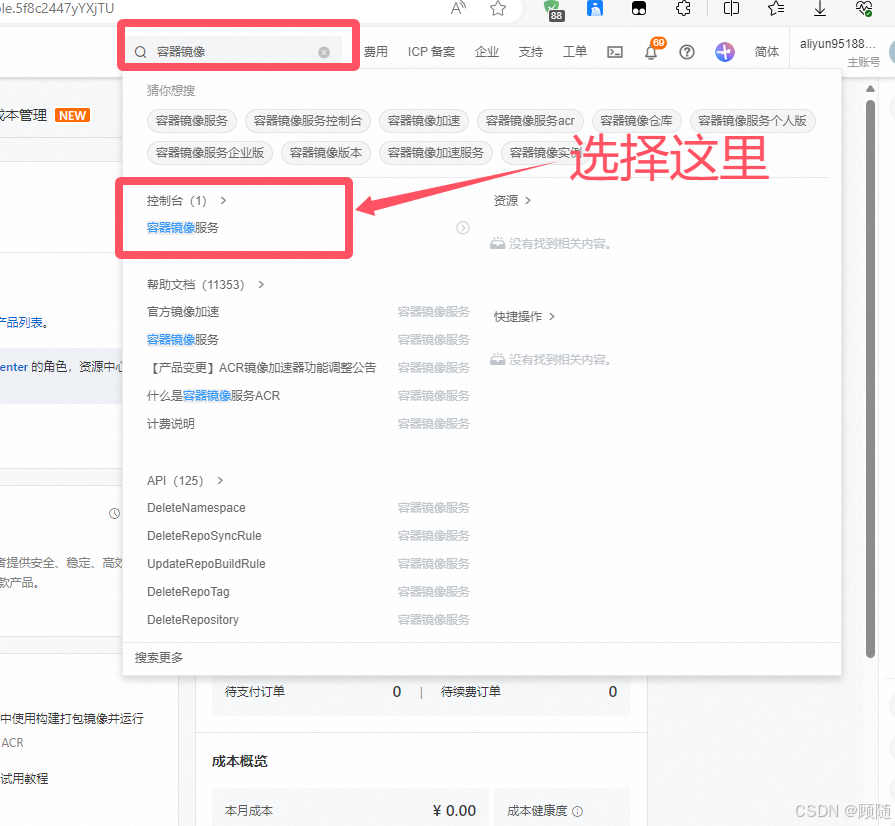Viewport: 895px width, 826px height.
Task: Open browser favorites list icon
Action: click(x=776, y=8)
